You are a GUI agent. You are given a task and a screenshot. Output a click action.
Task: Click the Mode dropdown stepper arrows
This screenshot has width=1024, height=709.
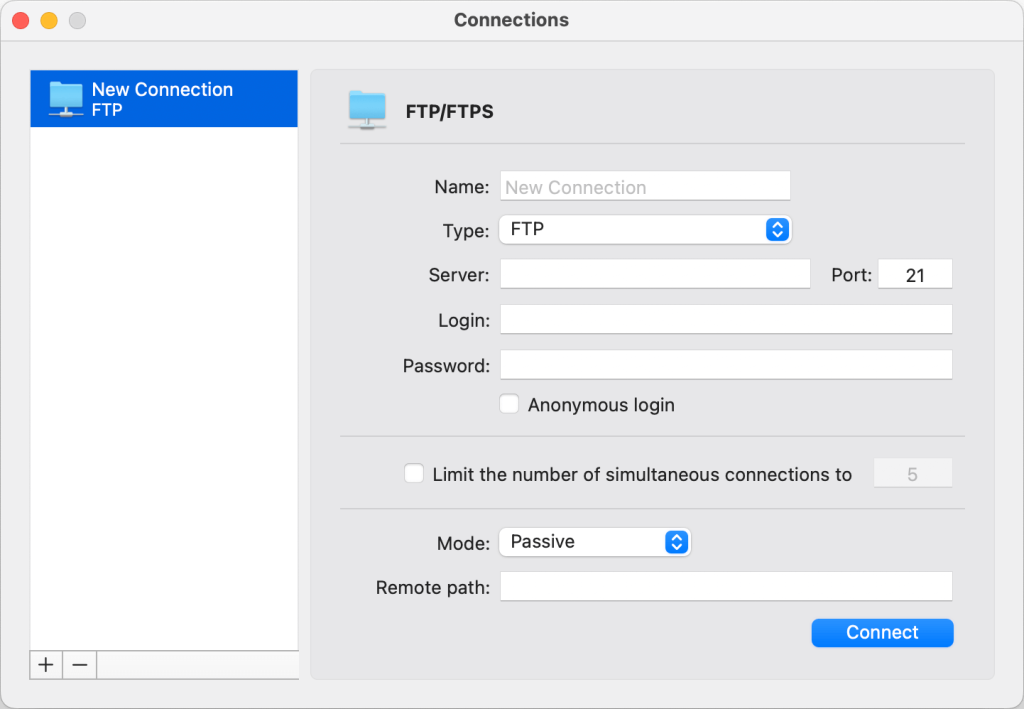(x=678, y=541)
